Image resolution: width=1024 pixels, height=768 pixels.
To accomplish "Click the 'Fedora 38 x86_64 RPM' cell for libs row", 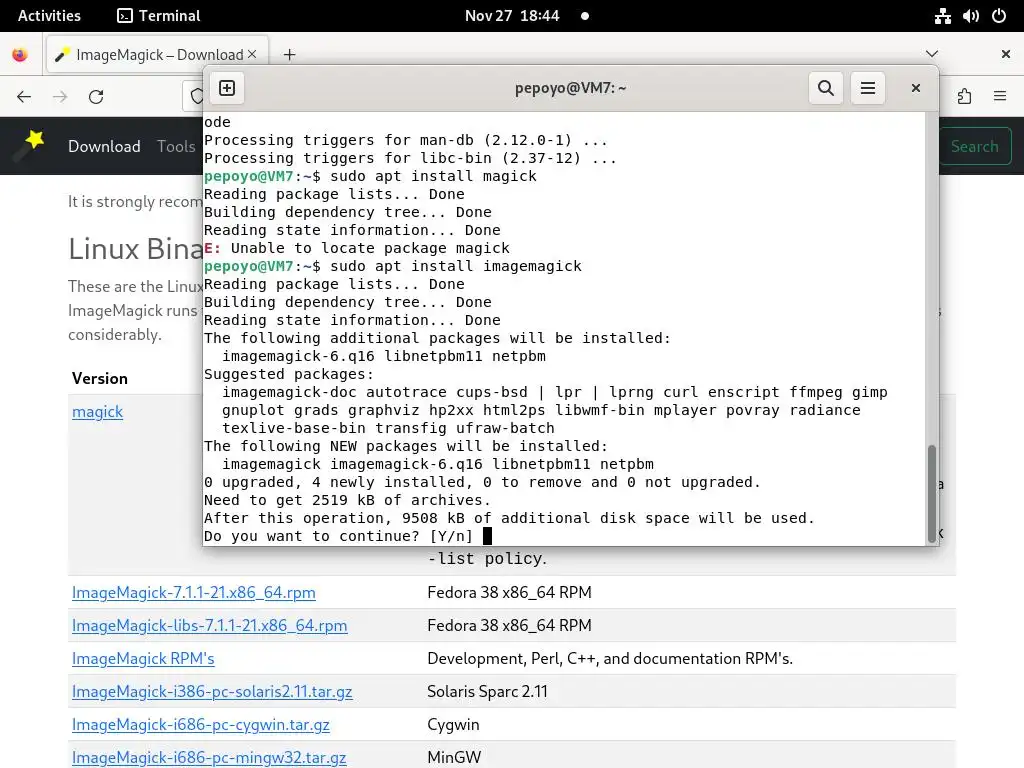I will (509, 626).
